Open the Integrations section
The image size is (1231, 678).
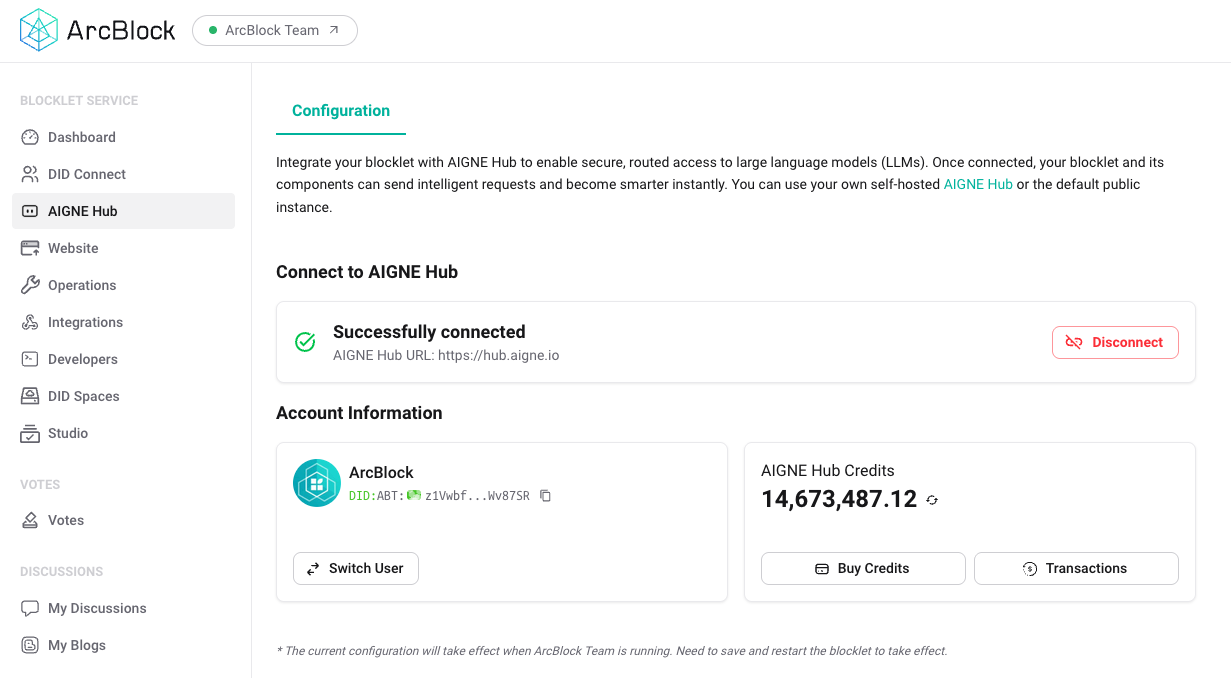(83, 322)
